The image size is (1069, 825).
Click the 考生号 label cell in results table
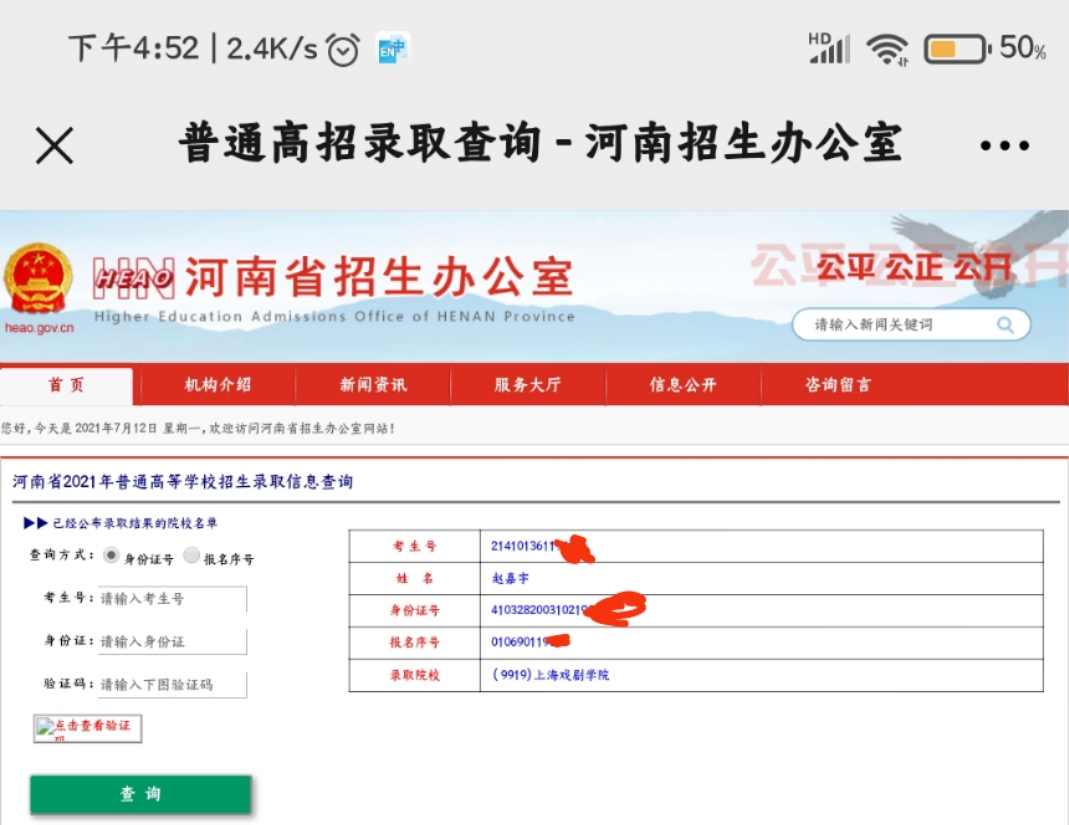(x=415, y=546)
